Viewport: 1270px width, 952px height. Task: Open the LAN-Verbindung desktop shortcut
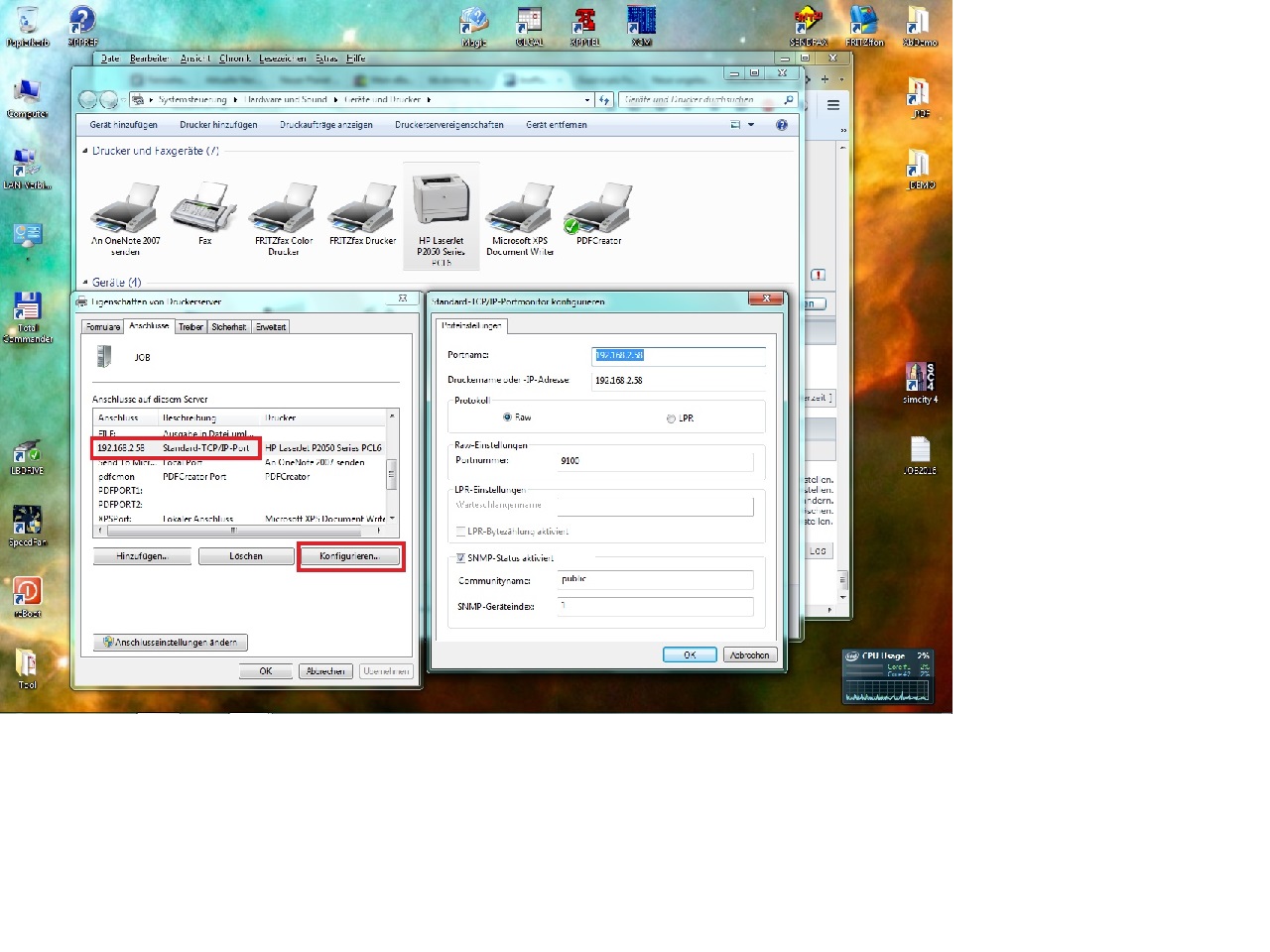[27, 169]
